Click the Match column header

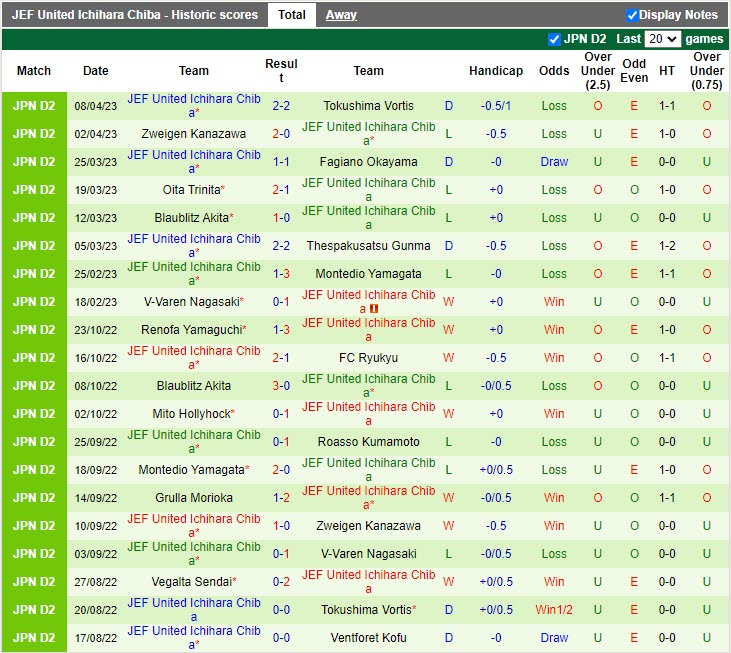[34, 71]
